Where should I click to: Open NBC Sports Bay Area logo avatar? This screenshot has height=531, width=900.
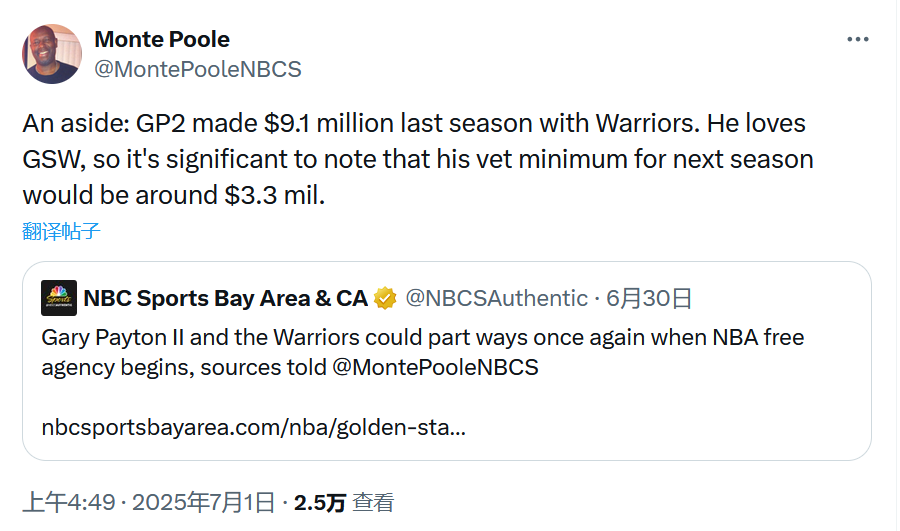coord(59,298)
